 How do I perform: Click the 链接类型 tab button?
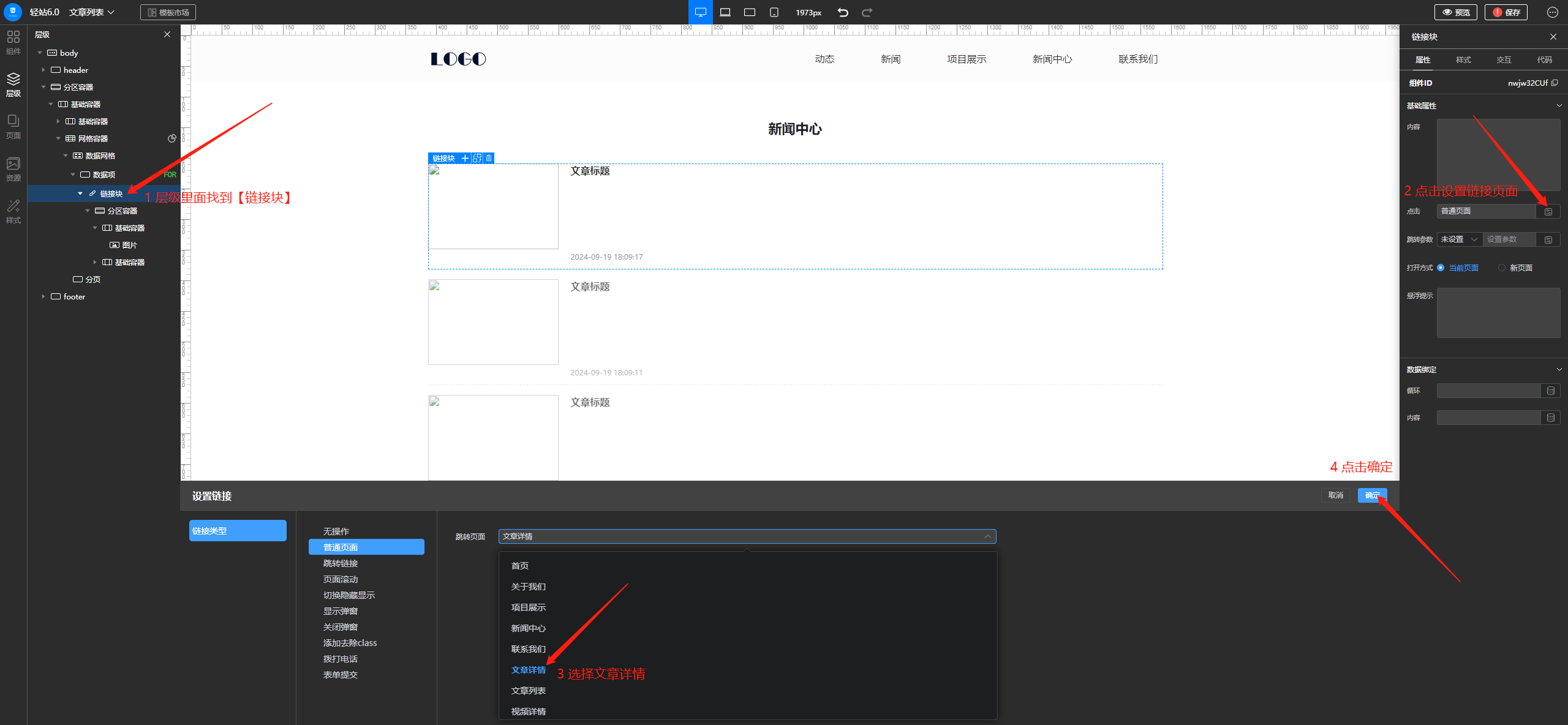click(238, 531)
